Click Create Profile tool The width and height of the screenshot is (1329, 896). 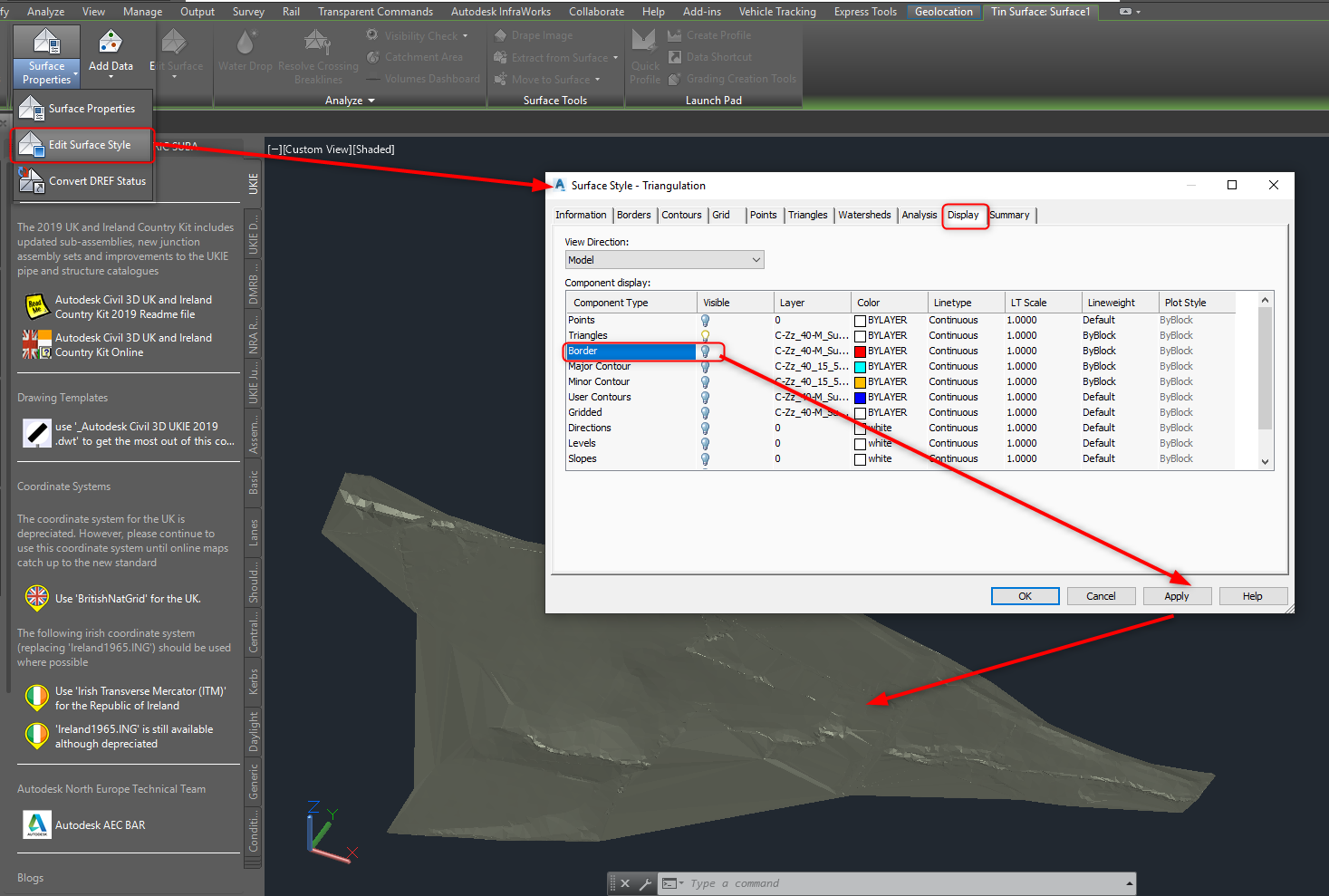(x=710, y=35)
